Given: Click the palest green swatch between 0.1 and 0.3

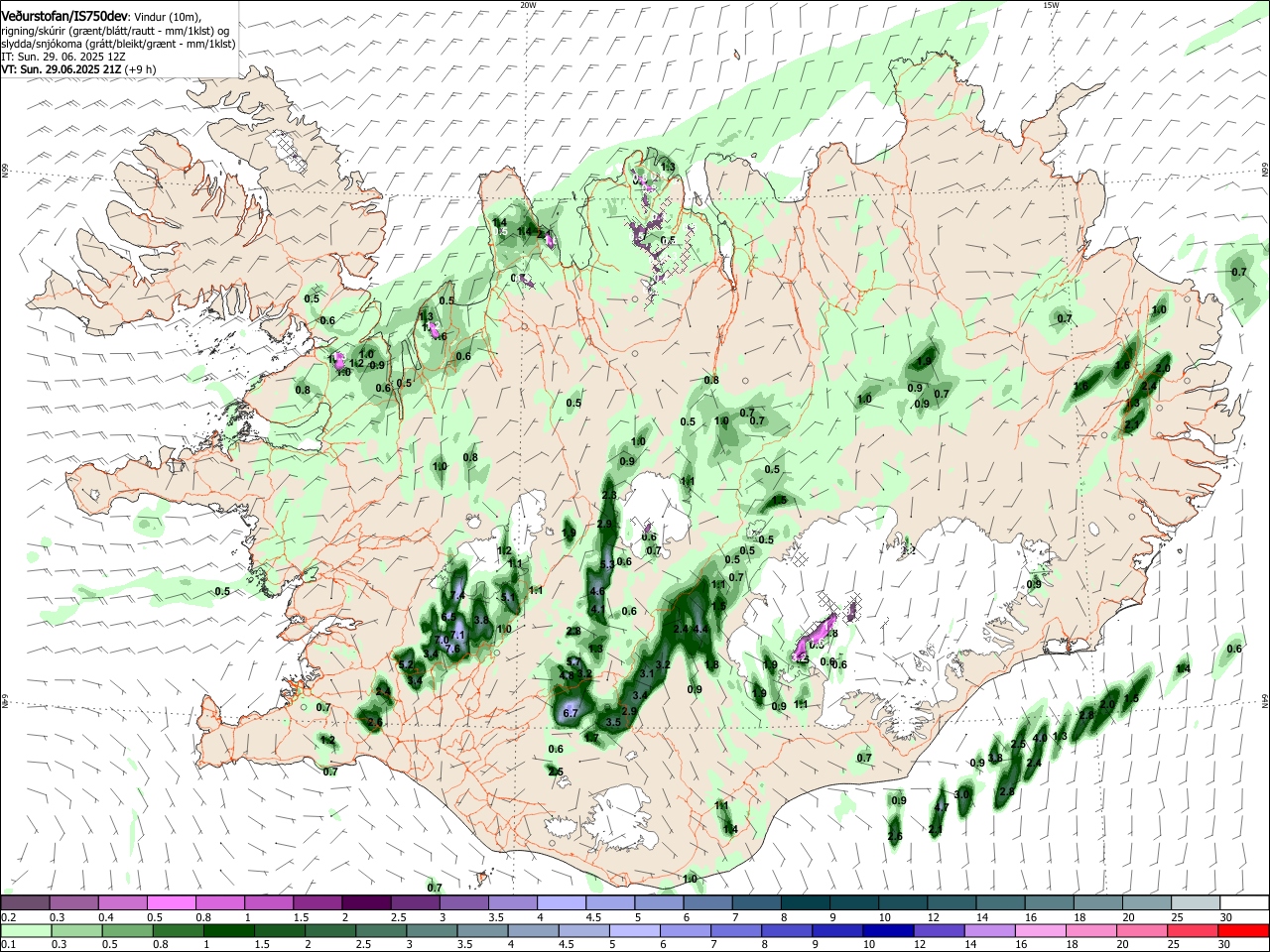Looking at the screenshot, I should [24, 931].
